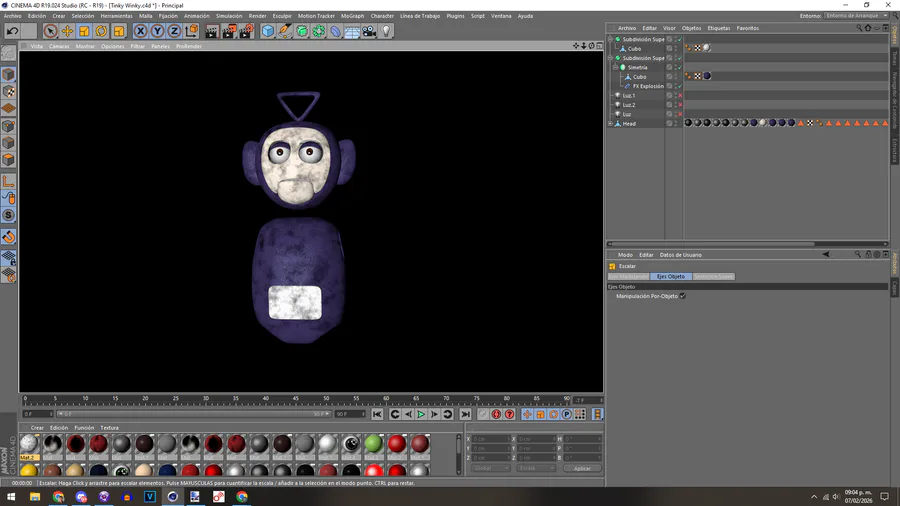The image size is (900, 506).
Task: Toggle Y axis lock
Action: pos(157,31)
